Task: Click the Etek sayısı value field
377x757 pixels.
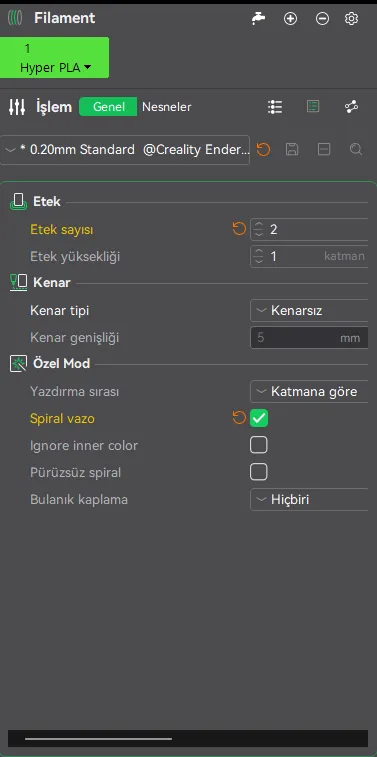Action: pyautogui.click(x=309, y=229)
